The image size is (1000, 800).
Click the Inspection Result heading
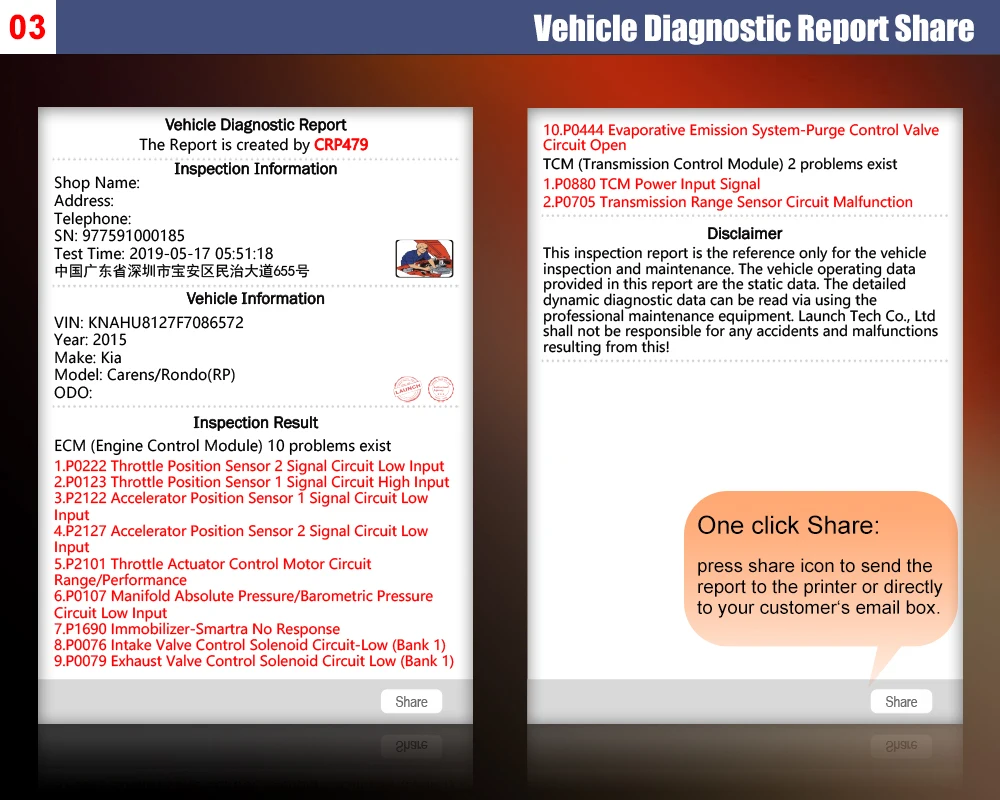[255, 423]
